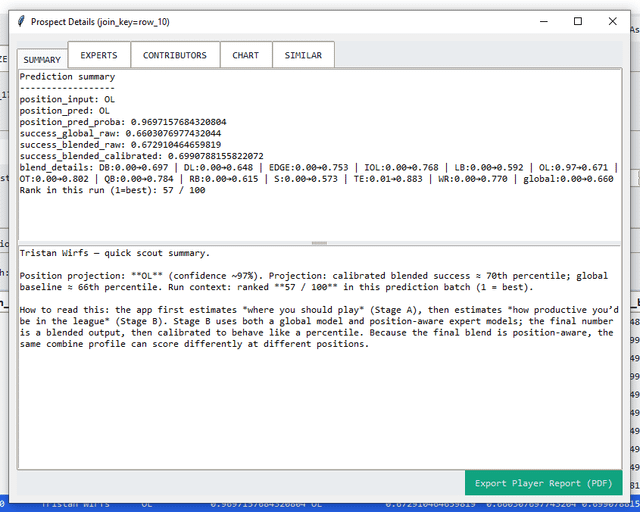Switch to the SUMMARY tab

pyautogui.click(x=42, y=60)
